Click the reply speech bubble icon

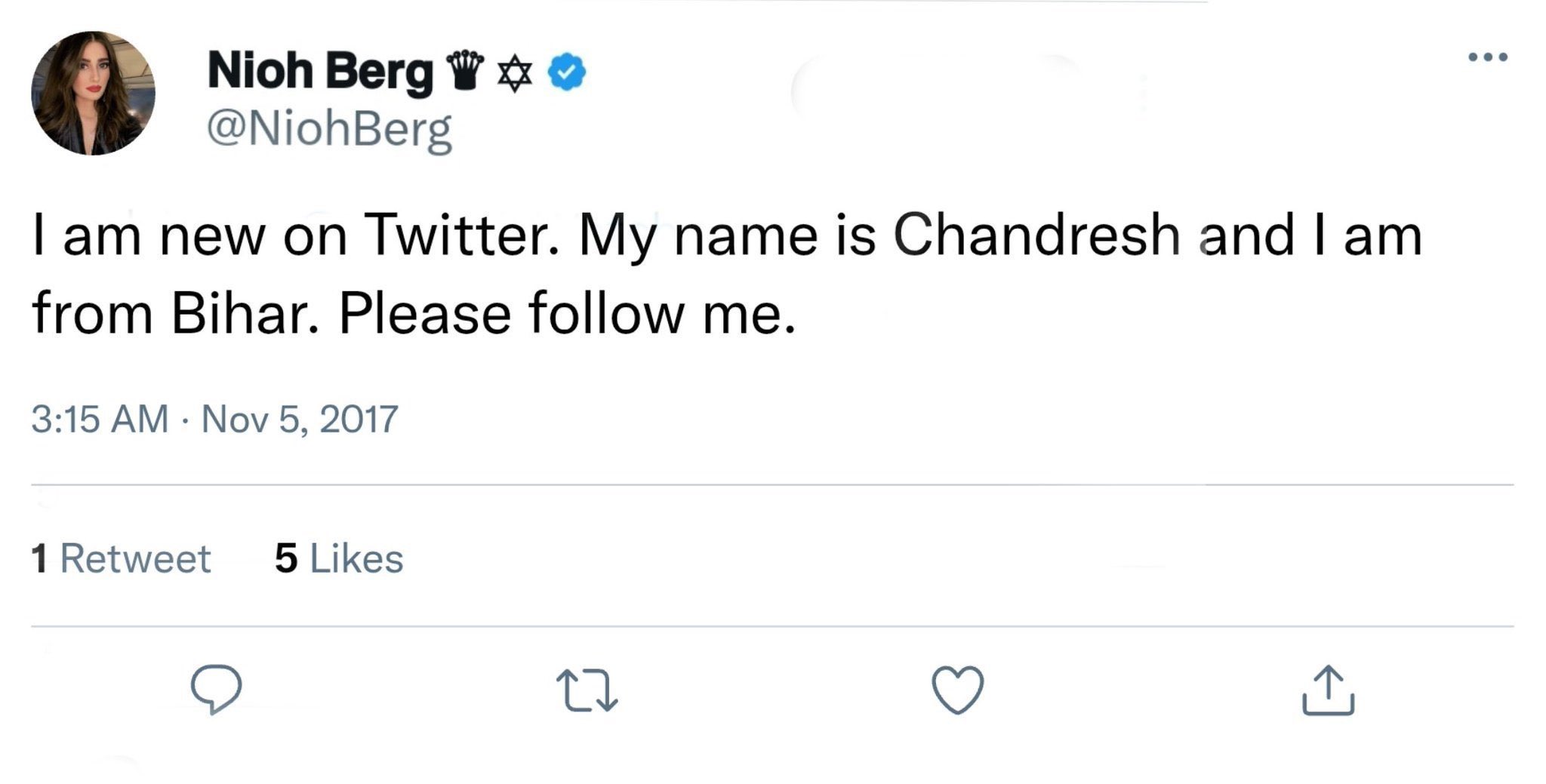point(217,688)
